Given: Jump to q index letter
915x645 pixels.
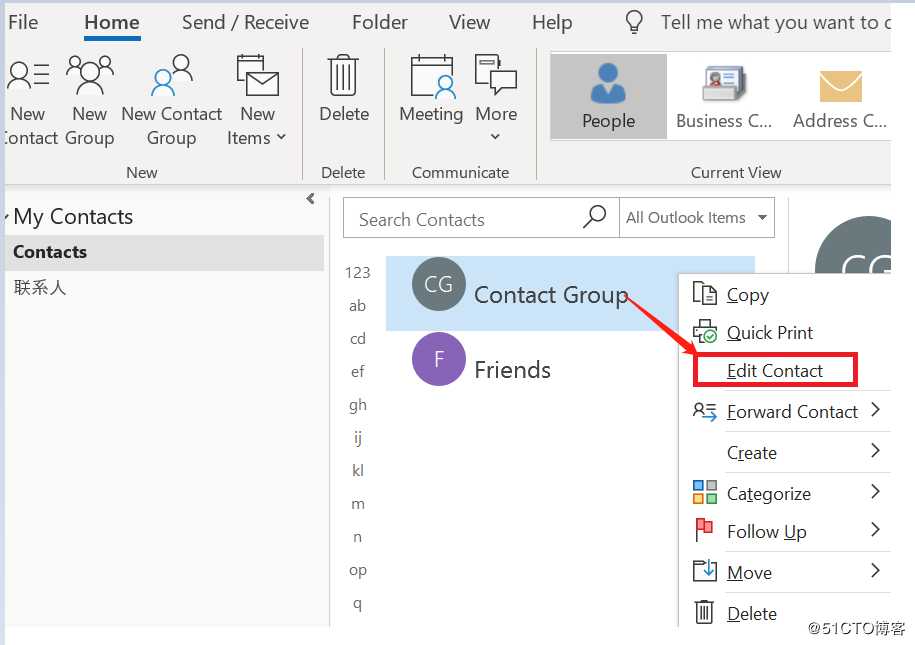Looking at the screenshot, I should 357,604.
